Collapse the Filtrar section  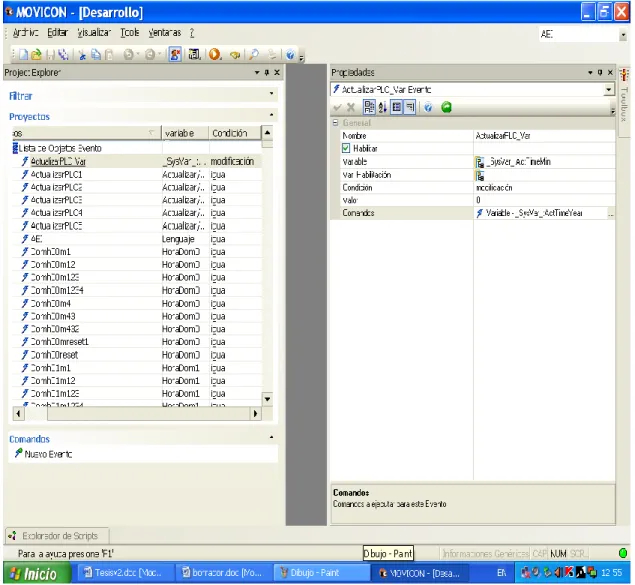pyautogui.click(x=271, y=94)
